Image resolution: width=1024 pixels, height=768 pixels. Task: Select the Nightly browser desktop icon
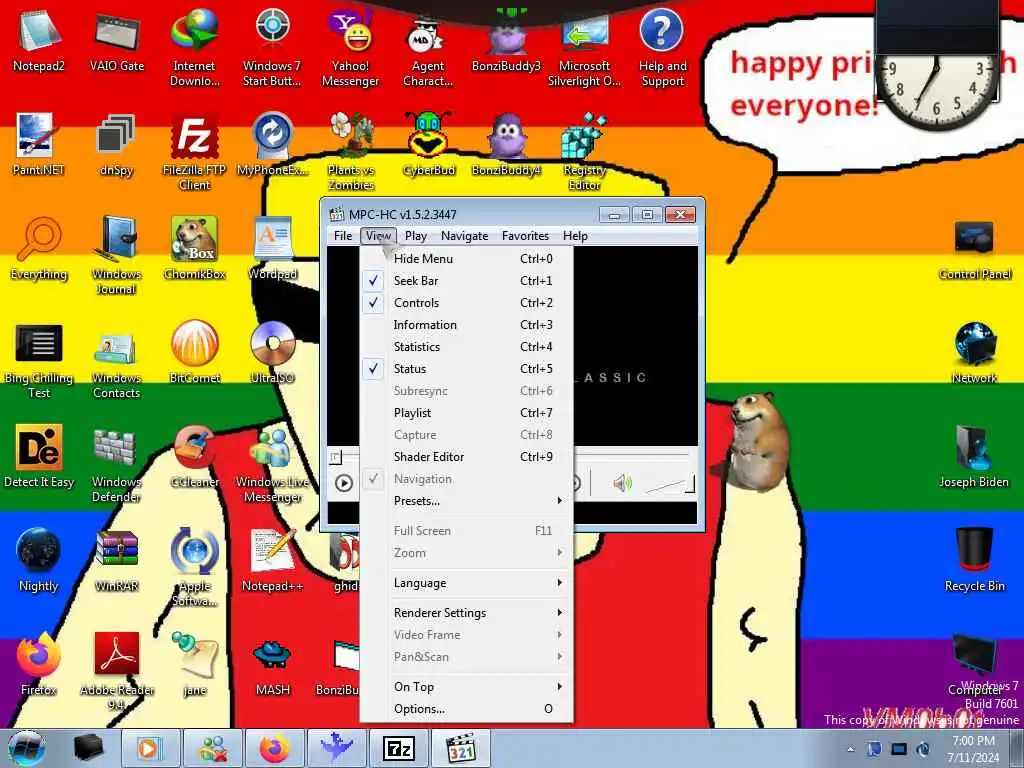[x=39, y=560]
